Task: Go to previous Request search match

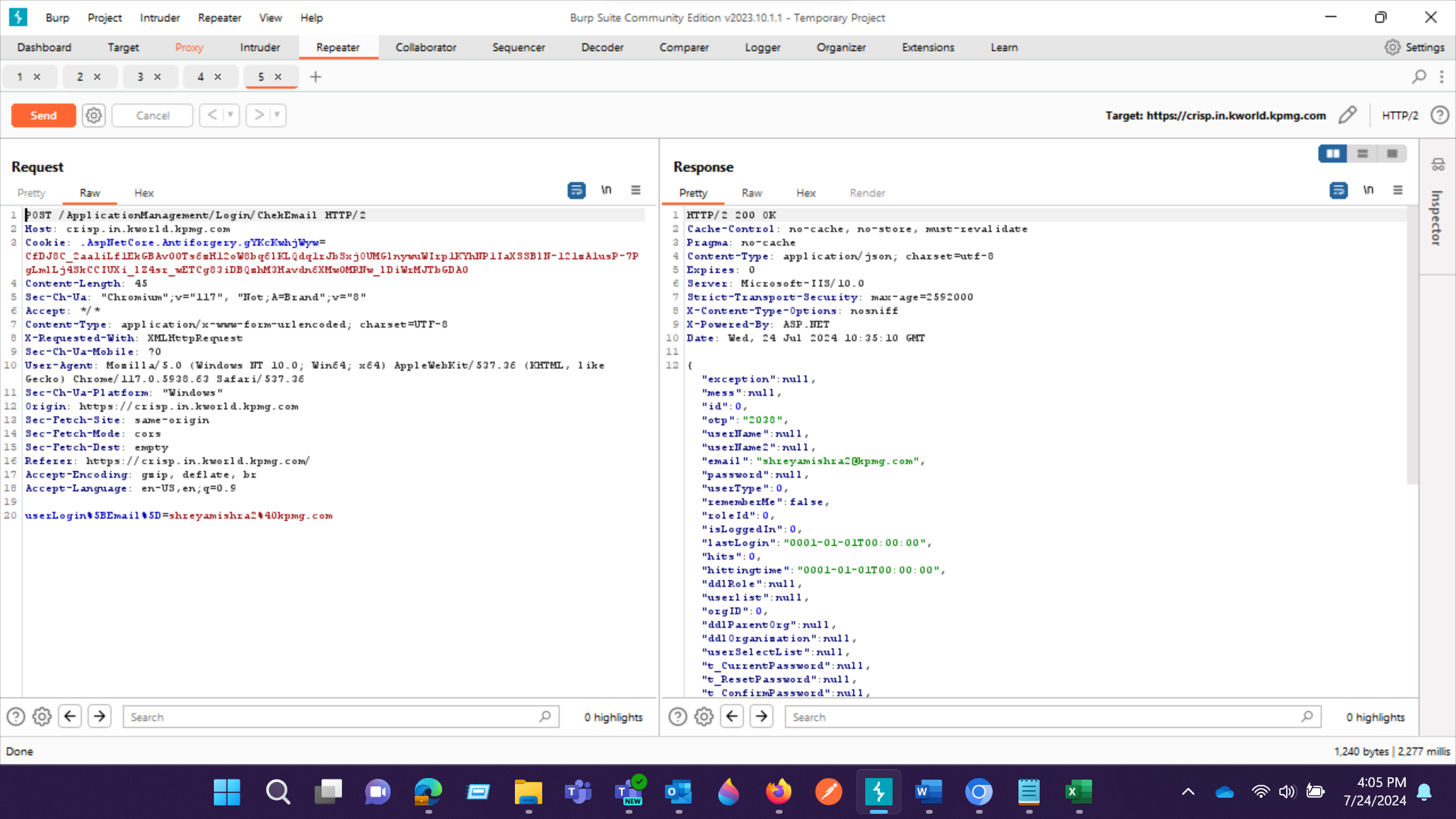Action: 71,717
